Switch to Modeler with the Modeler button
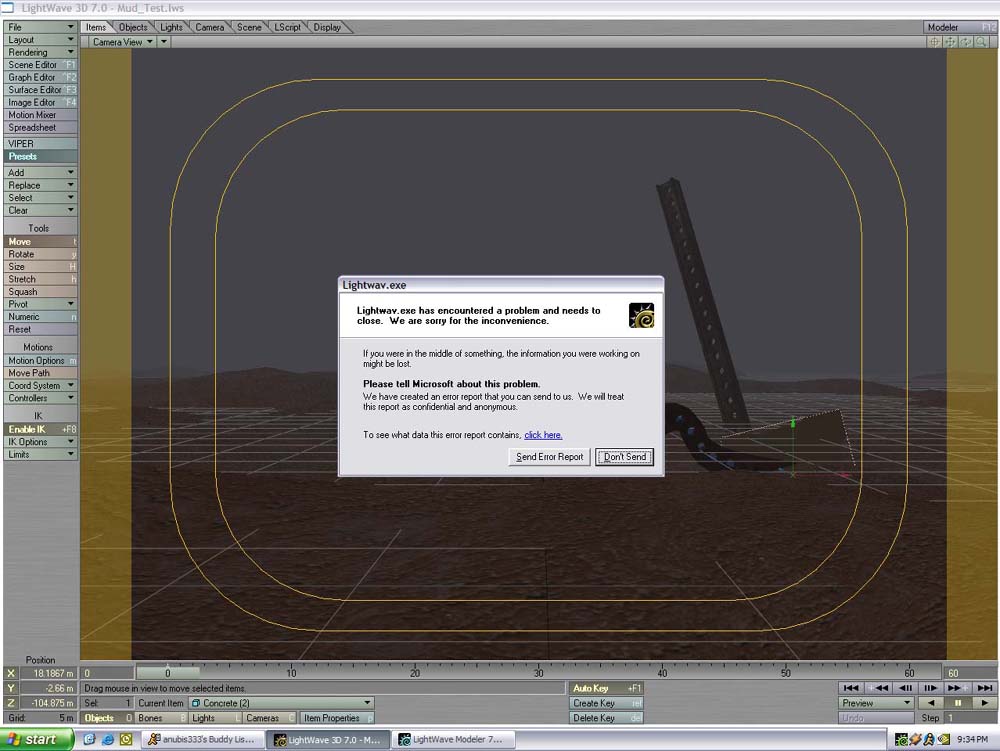Viewport: 1000px width, 751px height. coord(960,27)
